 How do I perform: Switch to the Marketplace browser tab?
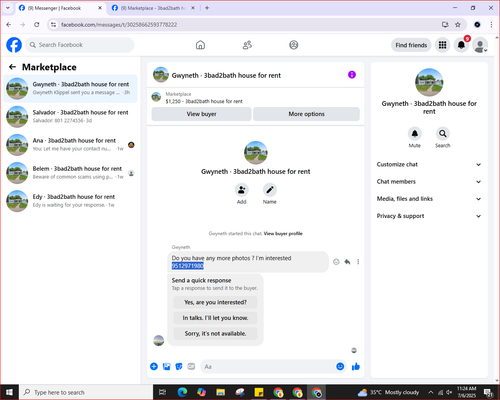tap(153, 8)
